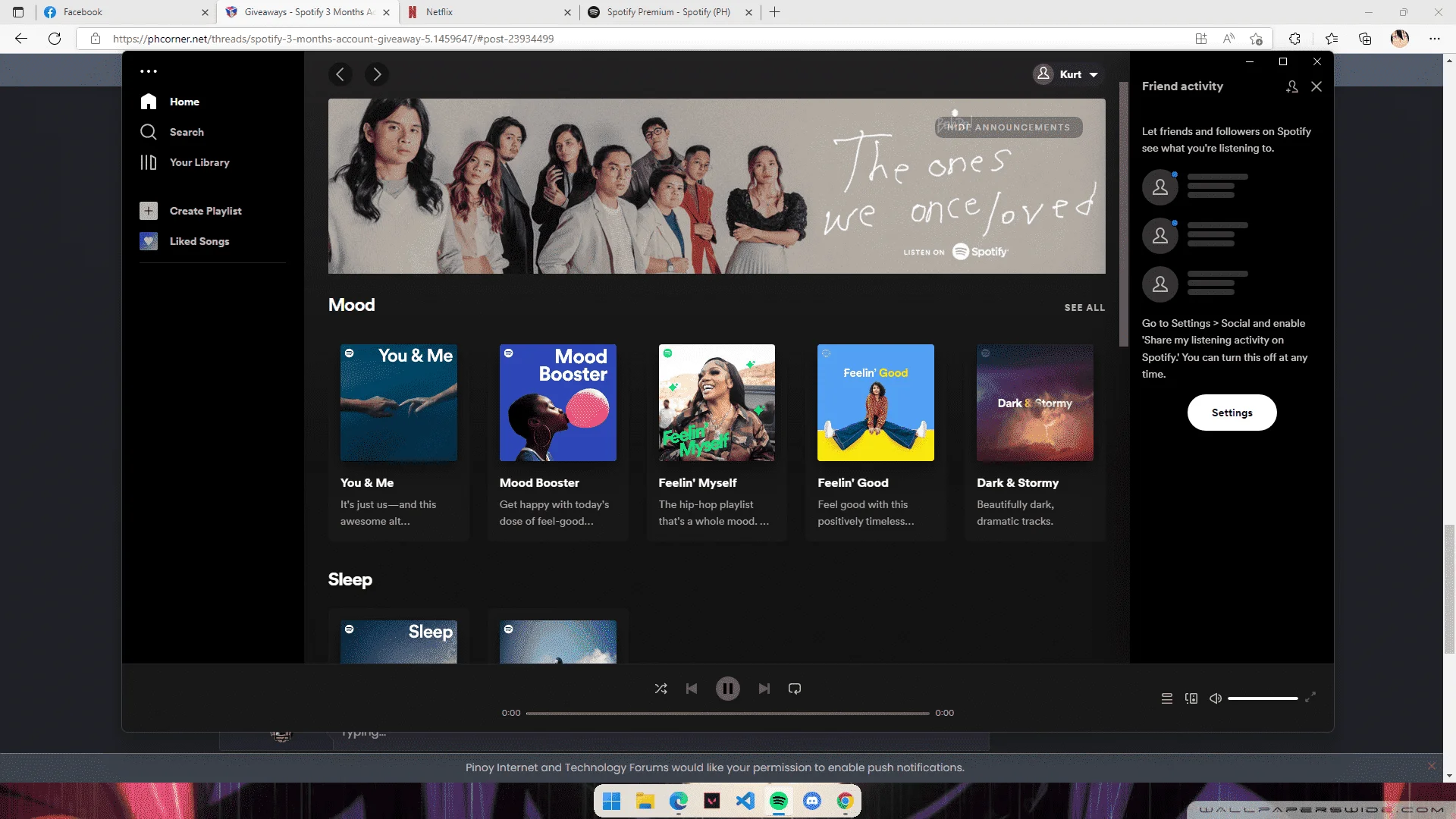Open the Sleep playlist cover
The width and height of the screenshot is (1456, 819).
pyautogui.click(x=399, y=642)
